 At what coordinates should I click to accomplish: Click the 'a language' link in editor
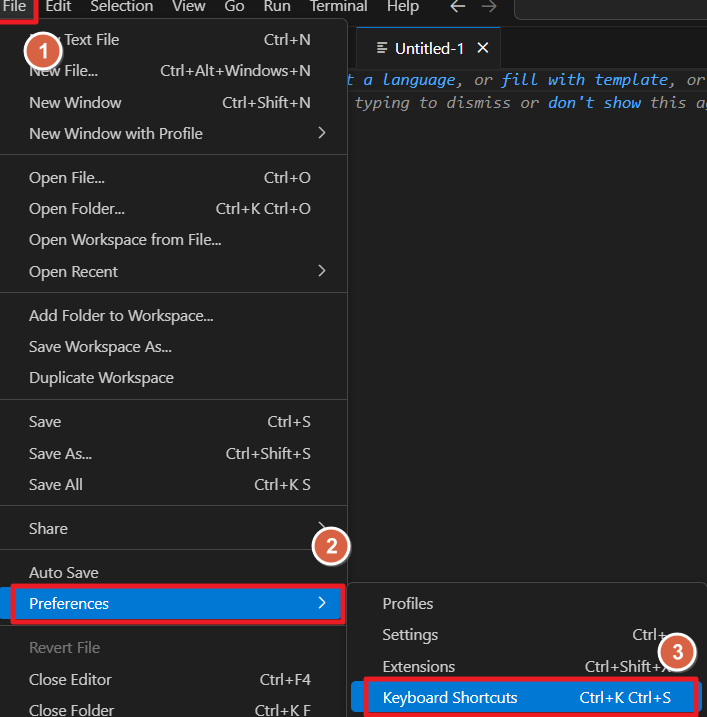[410, 80]
